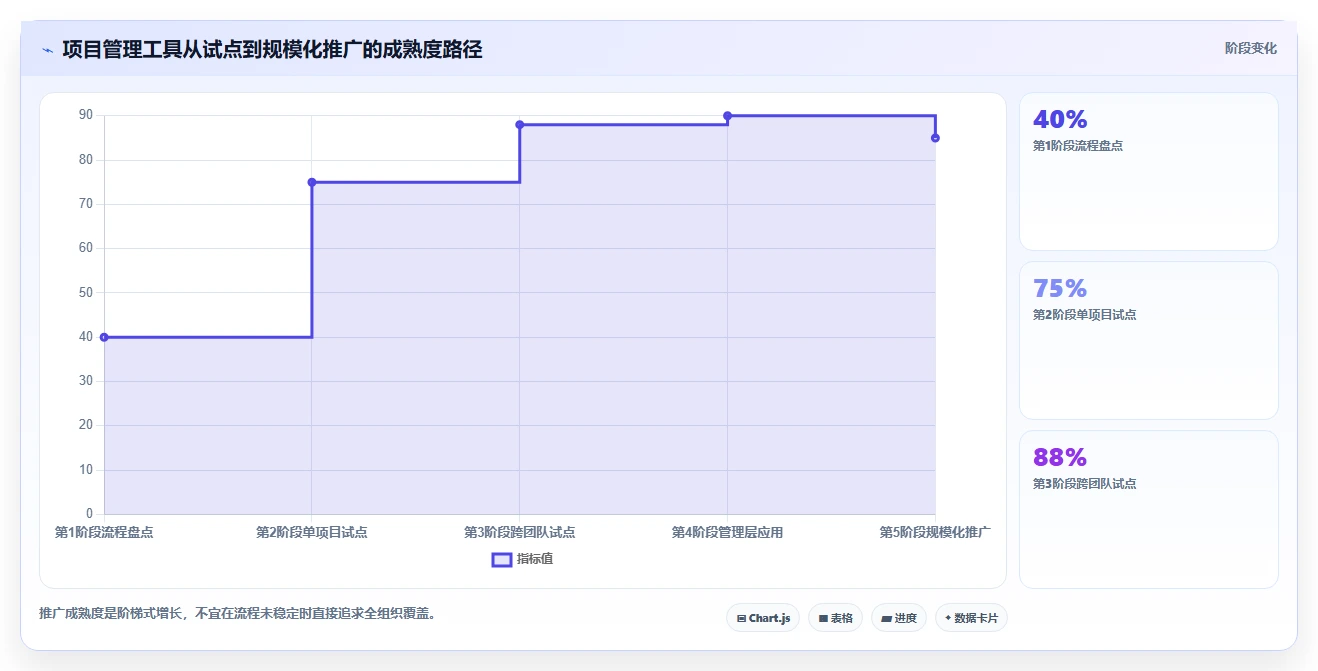Click the footnote text about 推广成熟度
Viewport: 1318px width, 671px height.
[x=237, y=613]
